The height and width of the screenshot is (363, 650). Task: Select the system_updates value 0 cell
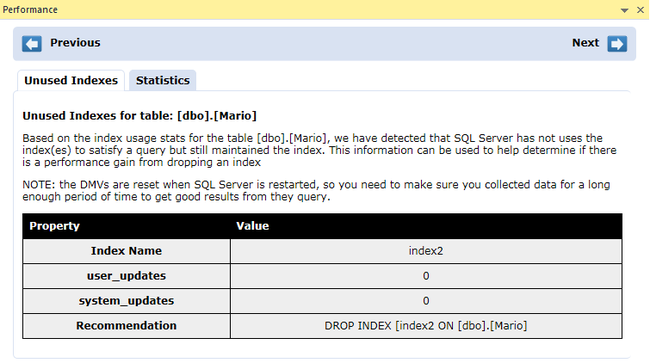[x=426, y=301]
